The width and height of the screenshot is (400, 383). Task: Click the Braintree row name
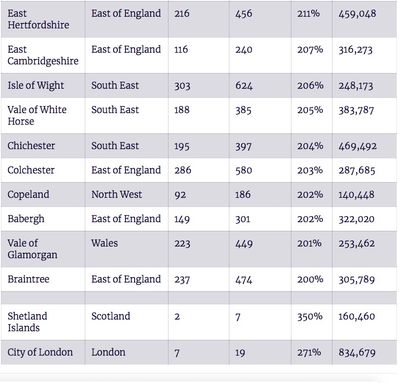click(28, 279)
